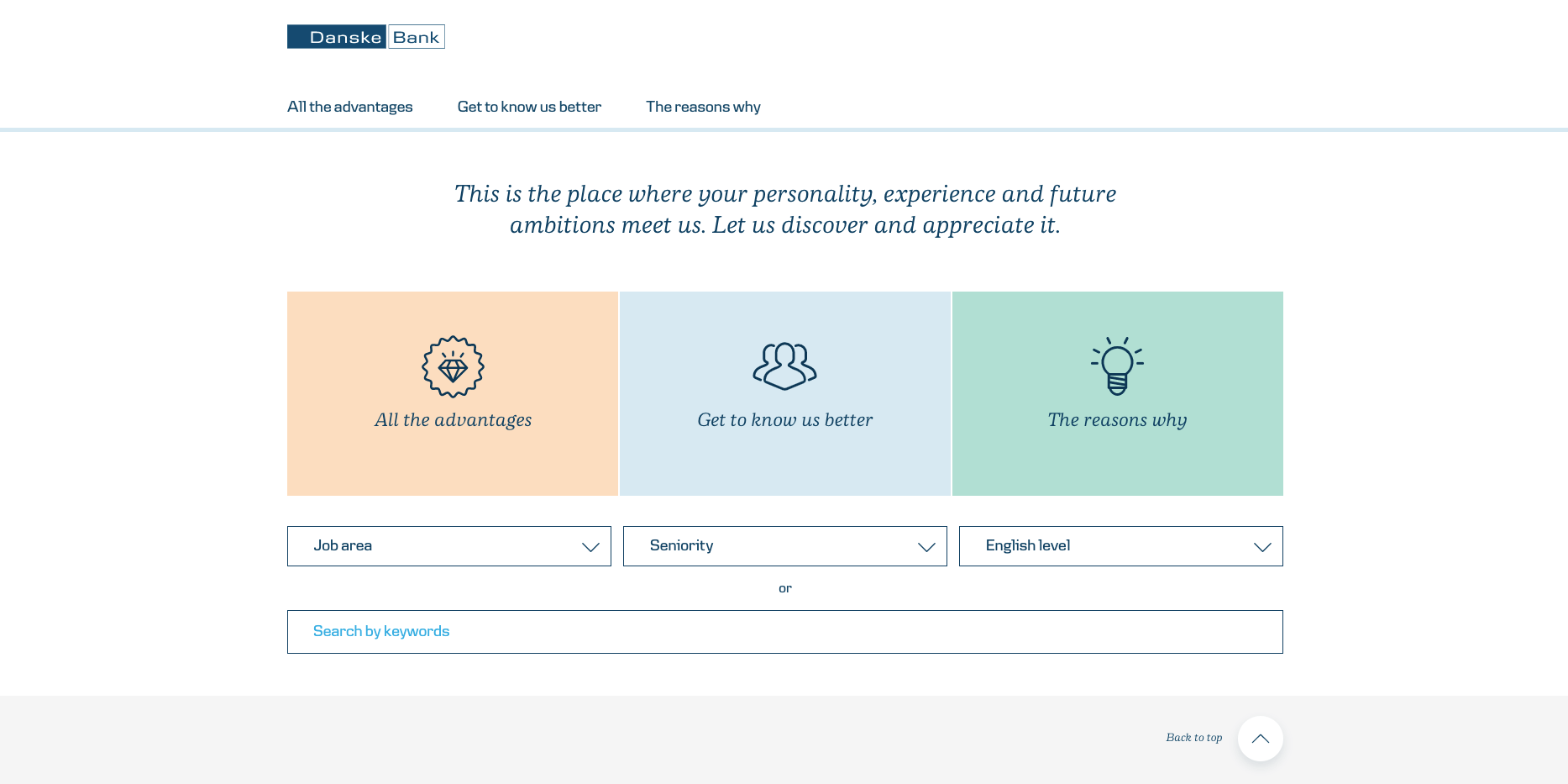Click the Job area chevron arrow
This screenshot has width=1568, height=784.
pos(590,547)
